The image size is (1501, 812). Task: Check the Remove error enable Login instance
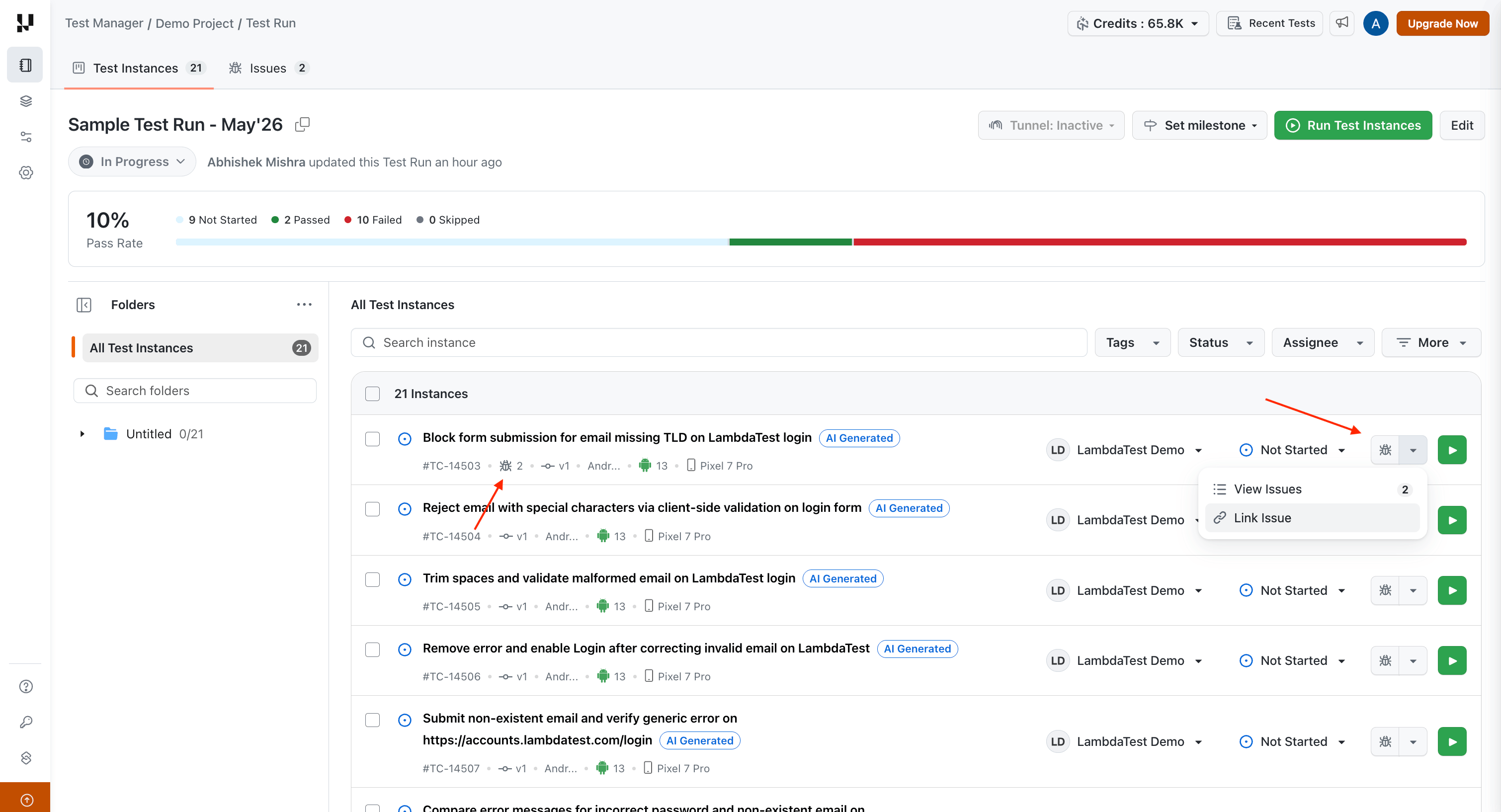(372, 650)
